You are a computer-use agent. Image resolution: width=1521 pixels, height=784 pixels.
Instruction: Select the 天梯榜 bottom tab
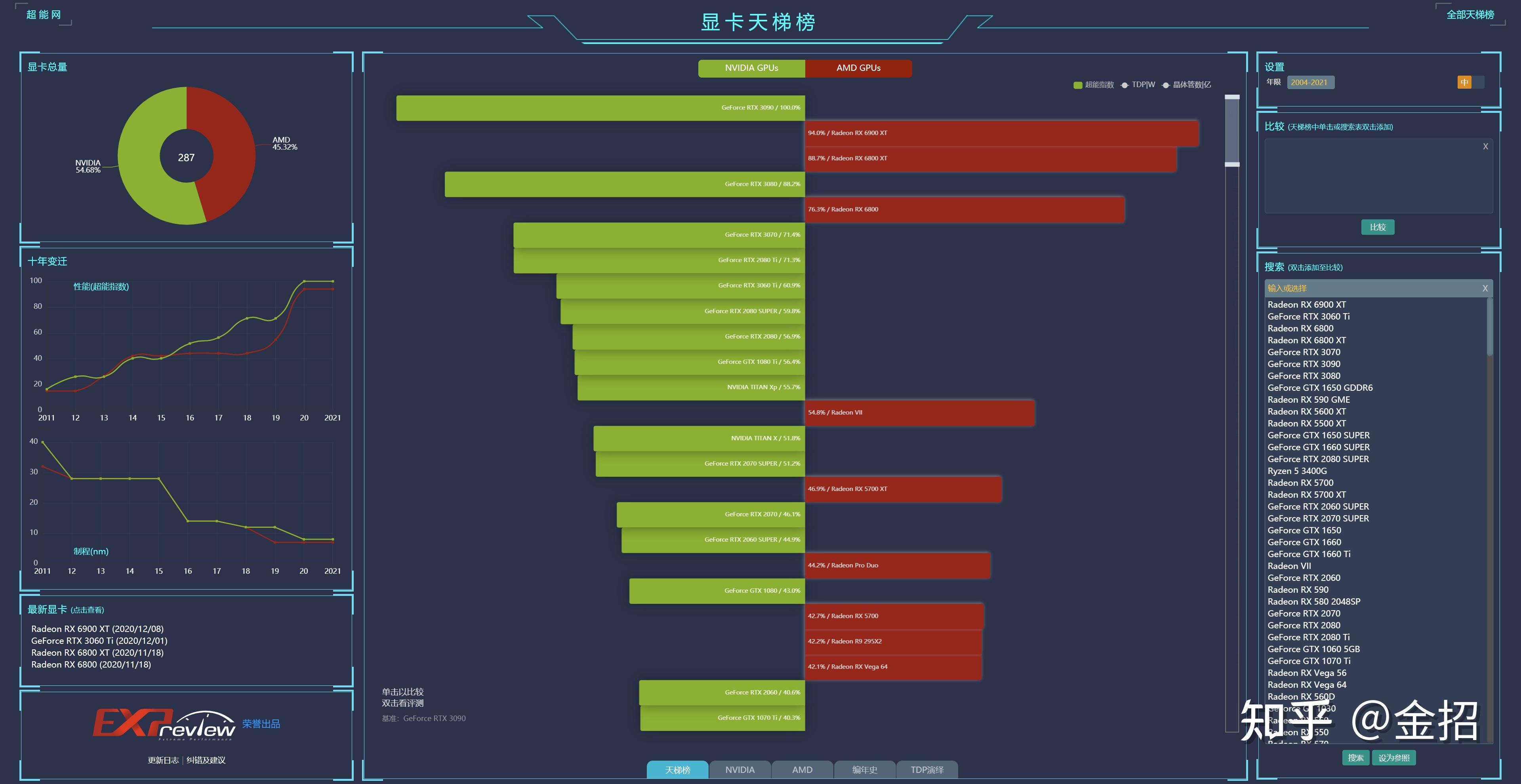click(x=677, y=770)
